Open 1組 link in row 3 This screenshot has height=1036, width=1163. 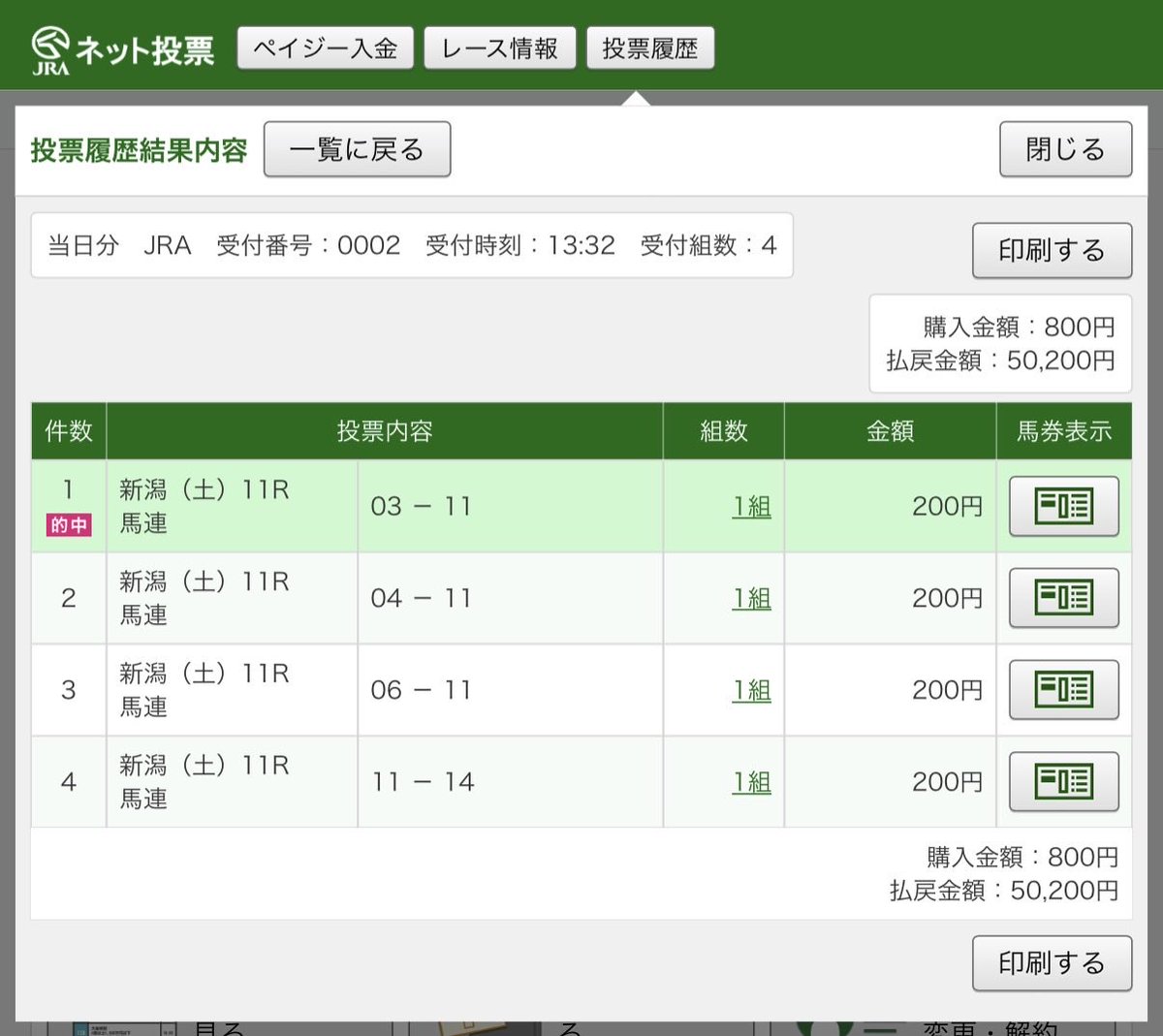tap(752, 690)
